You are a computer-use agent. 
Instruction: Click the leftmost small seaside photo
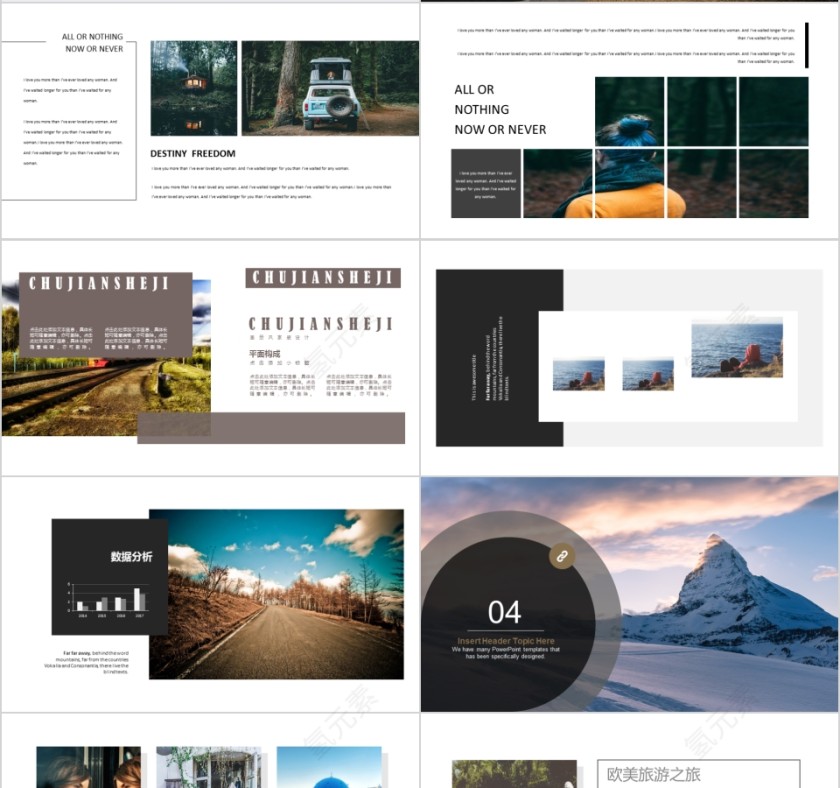(x=578, y=374)
